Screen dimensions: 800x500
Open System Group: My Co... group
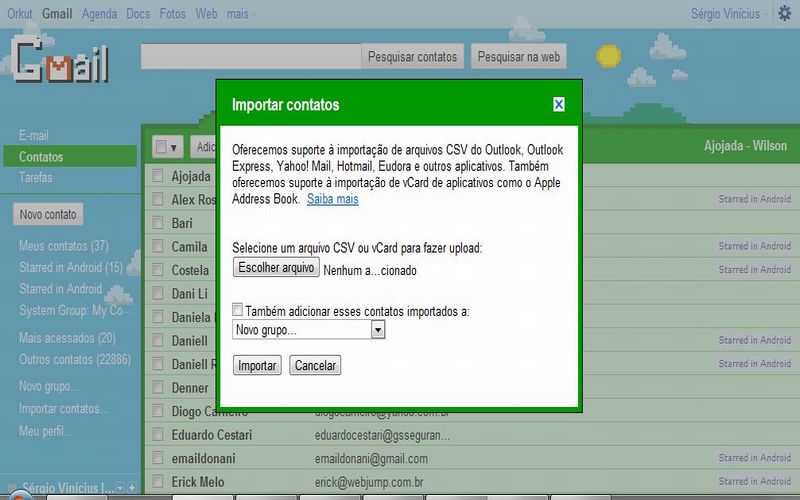click(x=76, y=310)
